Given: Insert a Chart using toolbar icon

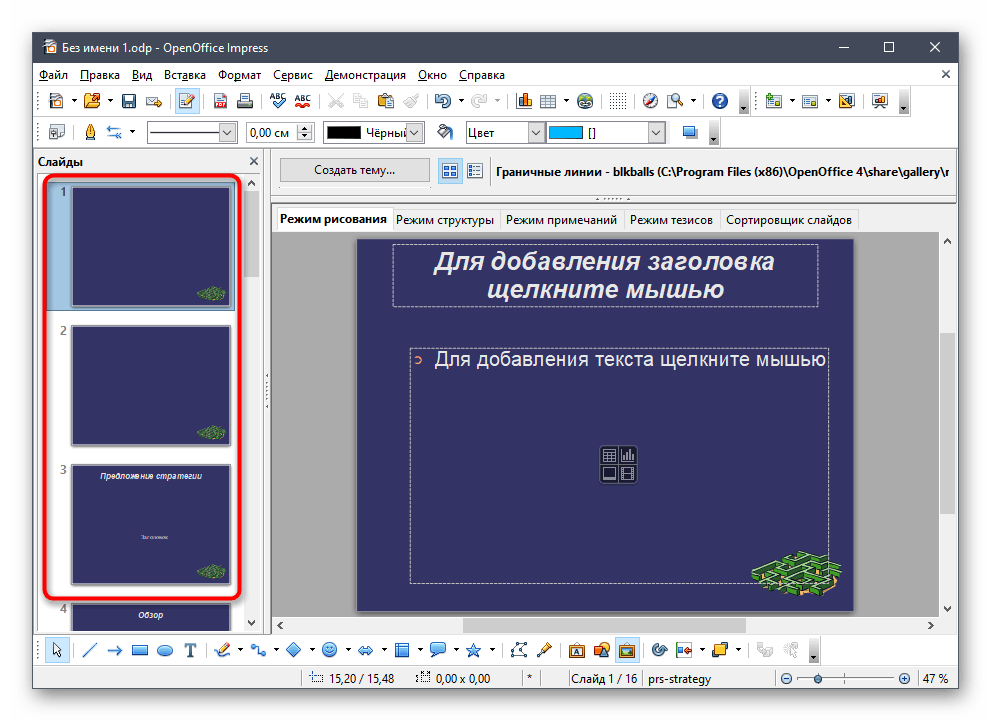Looking at the screenshot, I should point(524,101).
